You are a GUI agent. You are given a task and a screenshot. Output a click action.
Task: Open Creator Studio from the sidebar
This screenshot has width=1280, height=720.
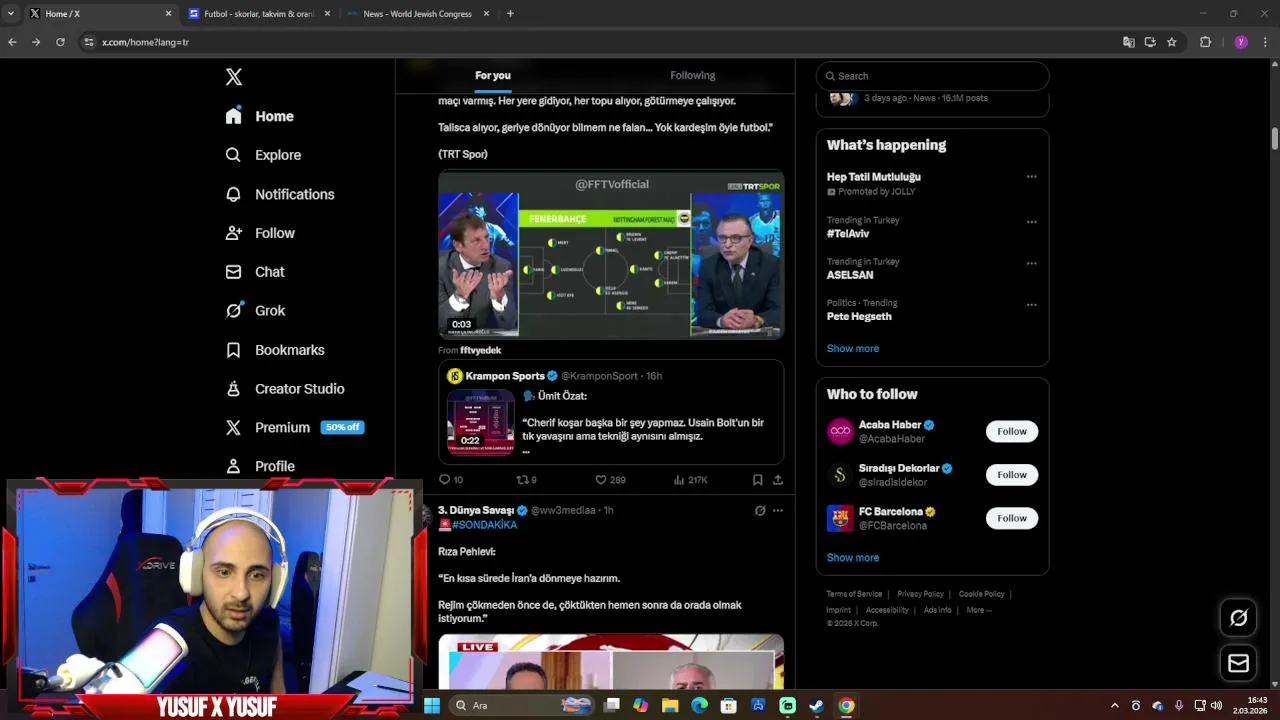coord(285,389)
